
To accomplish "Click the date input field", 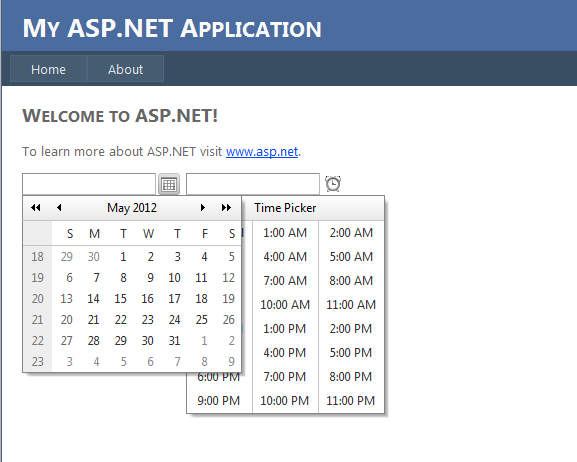I will [89, 184].
